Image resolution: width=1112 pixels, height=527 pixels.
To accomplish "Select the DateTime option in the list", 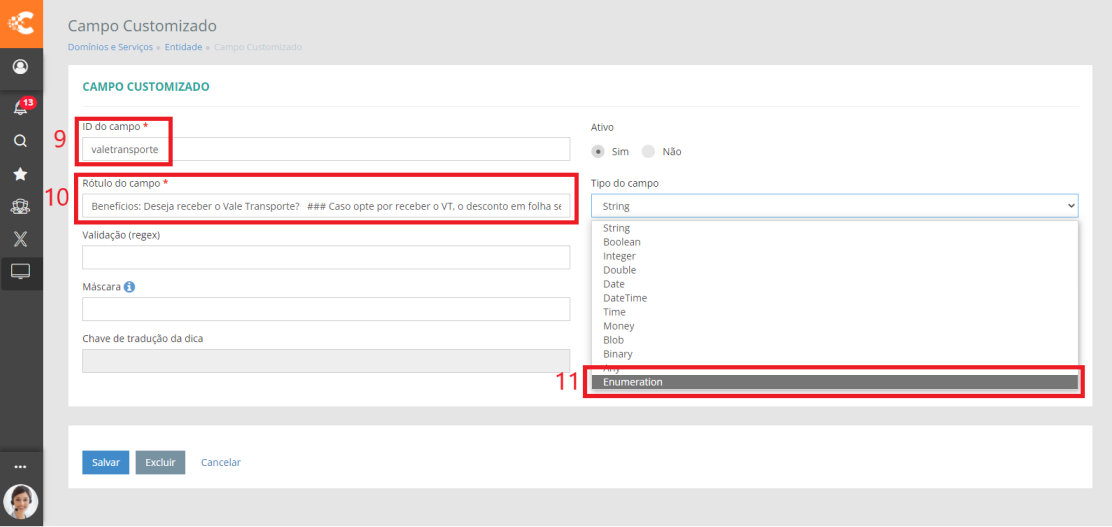I will coord(625,298).
